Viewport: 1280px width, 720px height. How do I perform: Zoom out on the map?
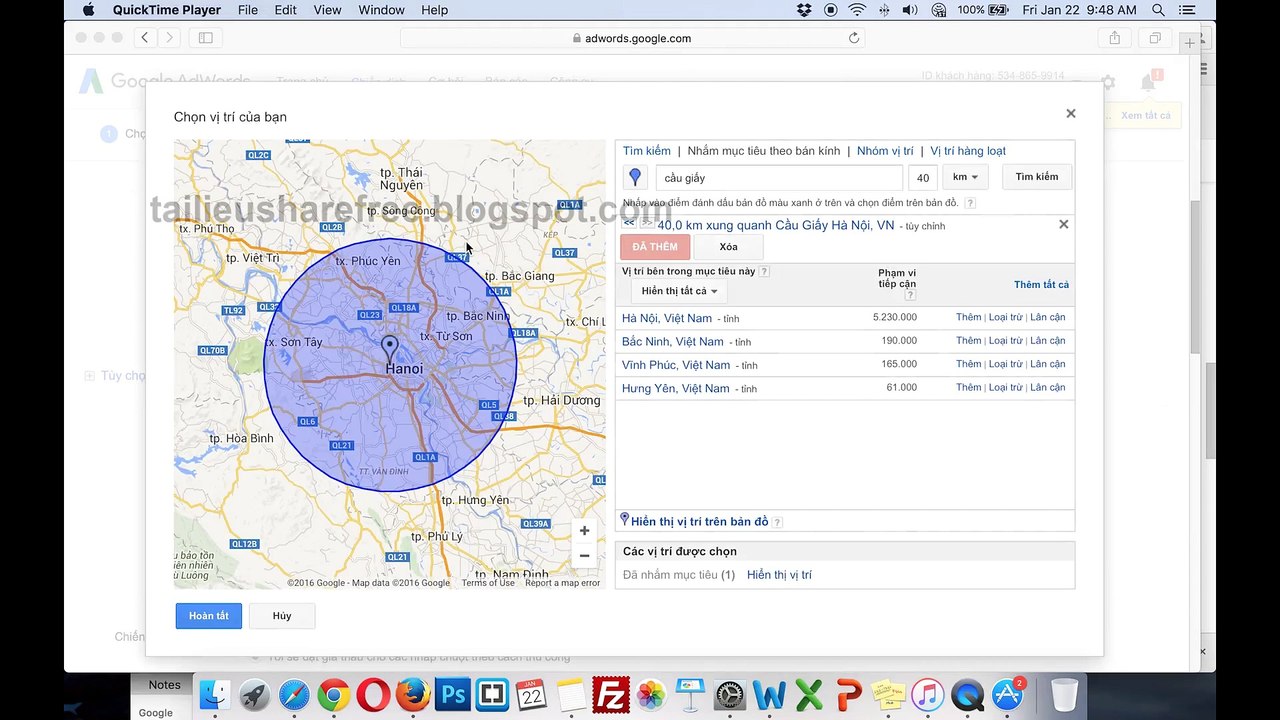pos(584,556)
